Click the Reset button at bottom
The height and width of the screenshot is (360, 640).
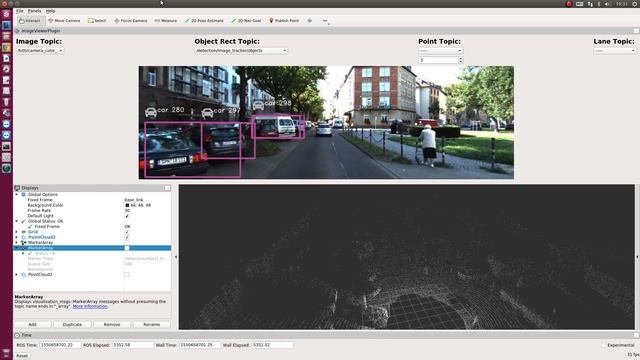tap(22, 356)
